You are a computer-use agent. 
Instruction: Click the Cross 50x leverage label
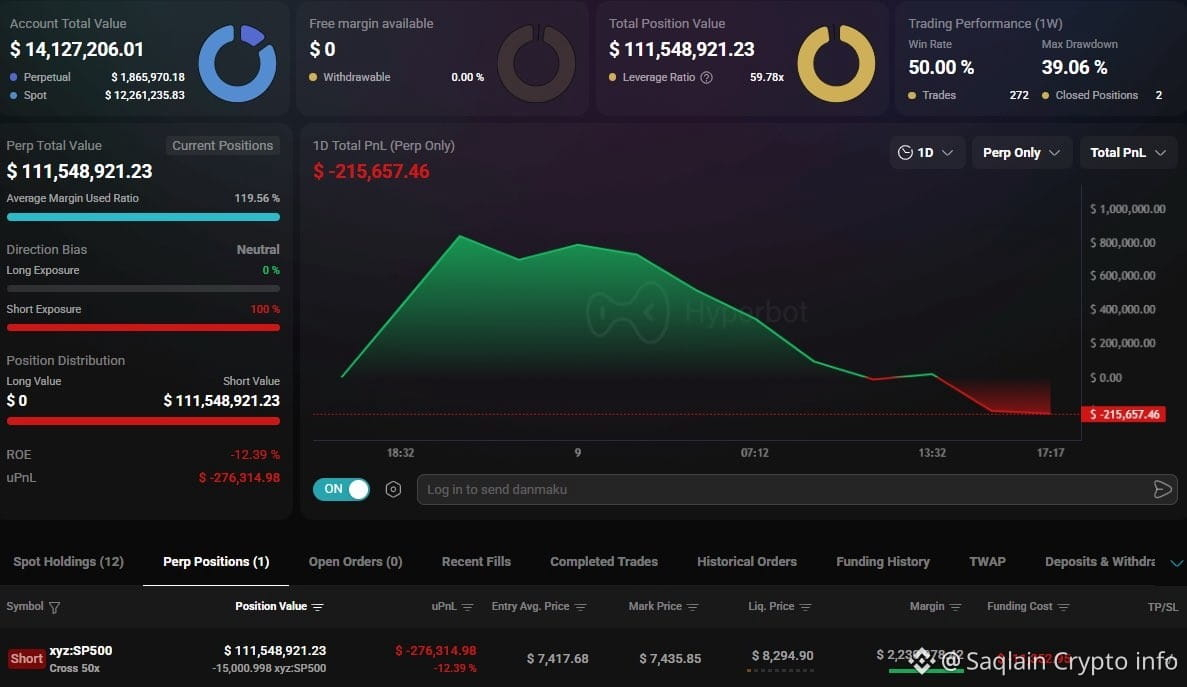[x=74, y=669]
